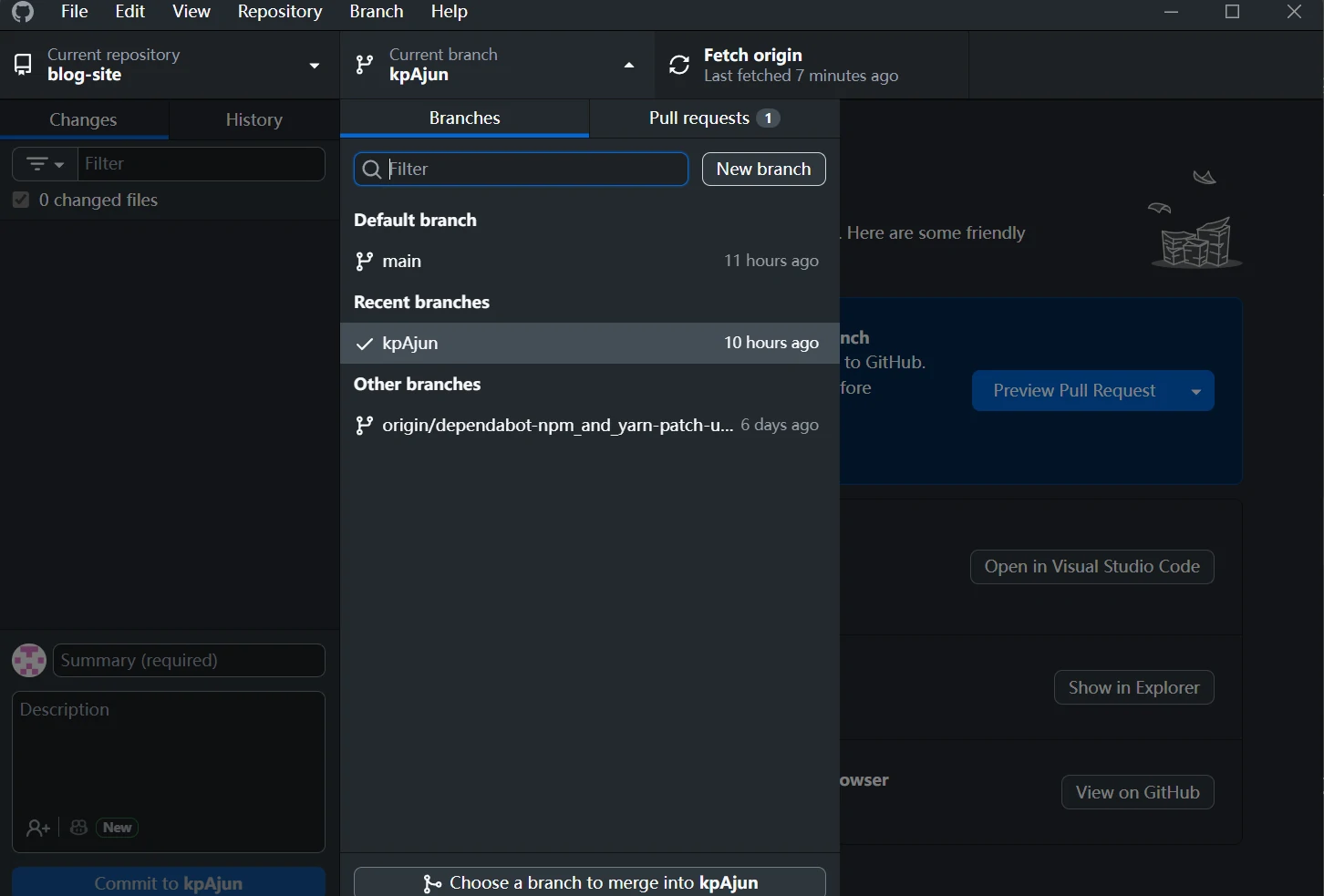The width and height of the screenshot is (1324, 896).
Task: Click Fetch origin button
Action: tap(812, 65)
